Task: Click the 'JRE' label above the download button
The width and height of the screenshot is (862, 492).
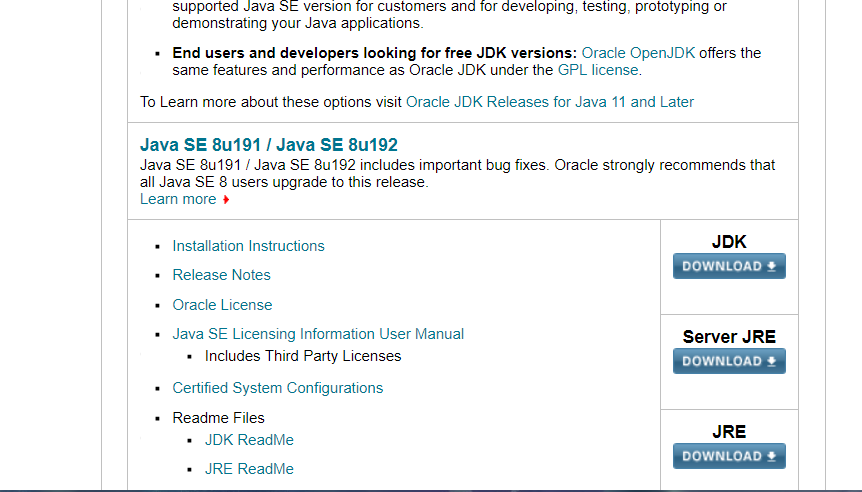Action: coord(729,432)
